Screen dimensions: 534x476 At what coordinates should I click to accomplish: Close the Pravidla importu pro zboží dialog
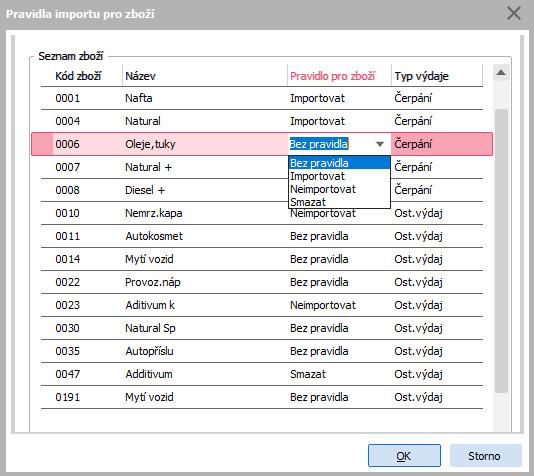(x=514, y=14)
